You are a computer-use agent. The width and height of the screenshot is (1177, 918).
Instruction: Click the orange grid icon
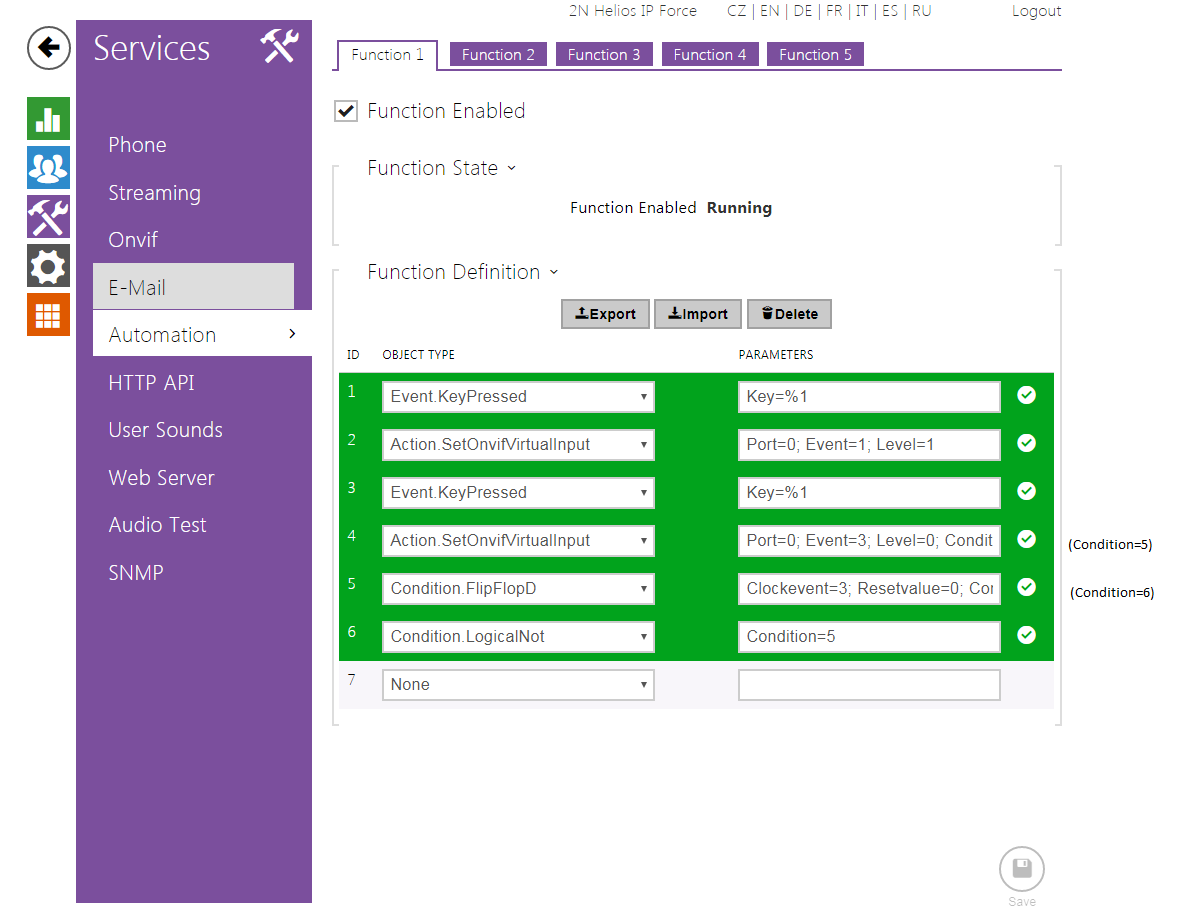48,315
